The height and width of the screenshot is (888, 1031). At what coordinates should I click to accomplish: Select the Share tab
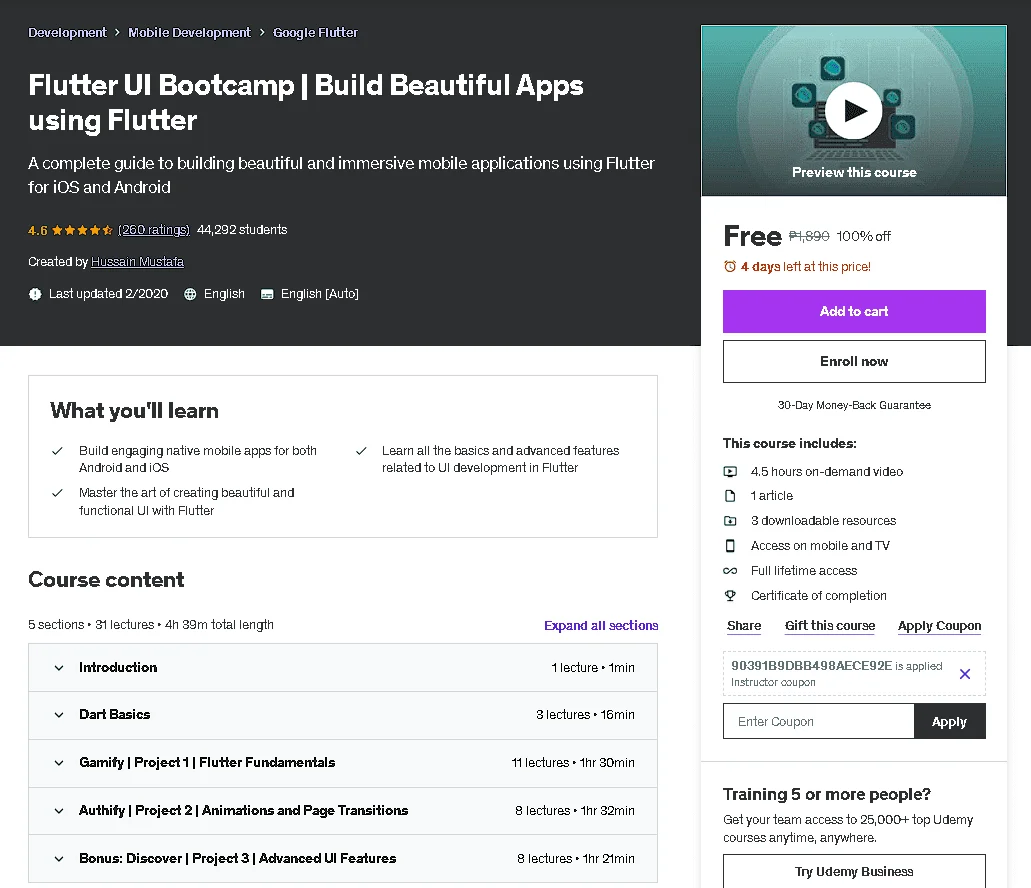[x=744, y=626]
